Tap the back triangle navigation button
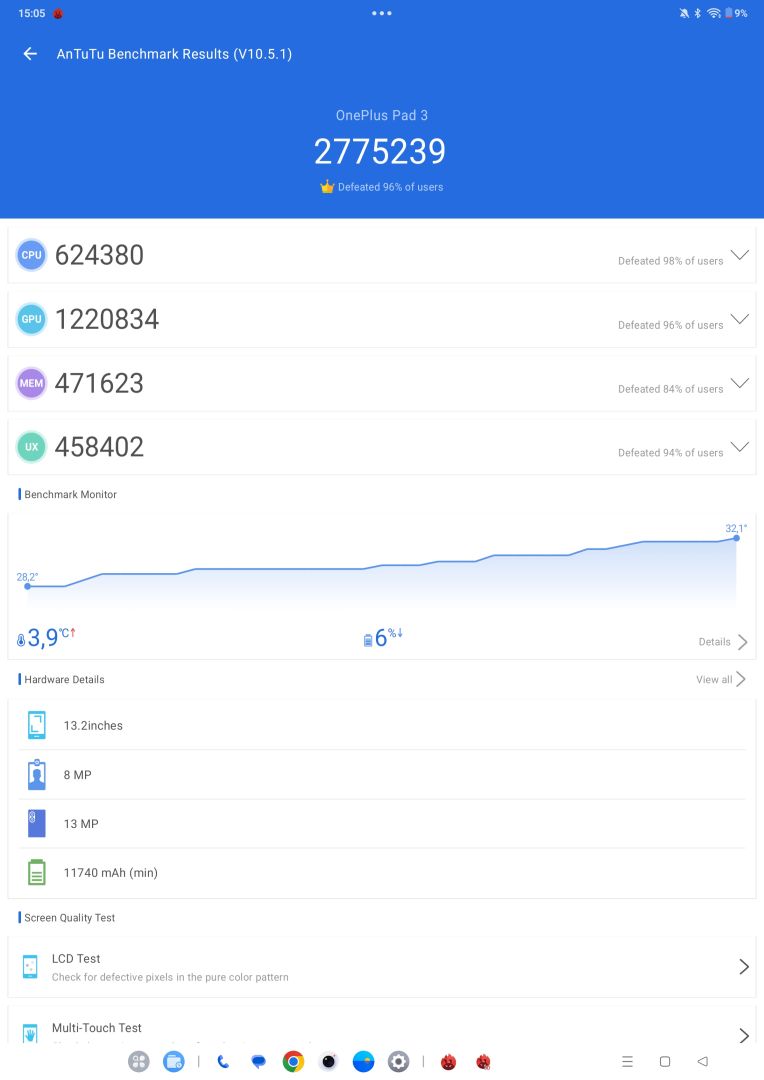The image size is (764, 1080). 703,1061
